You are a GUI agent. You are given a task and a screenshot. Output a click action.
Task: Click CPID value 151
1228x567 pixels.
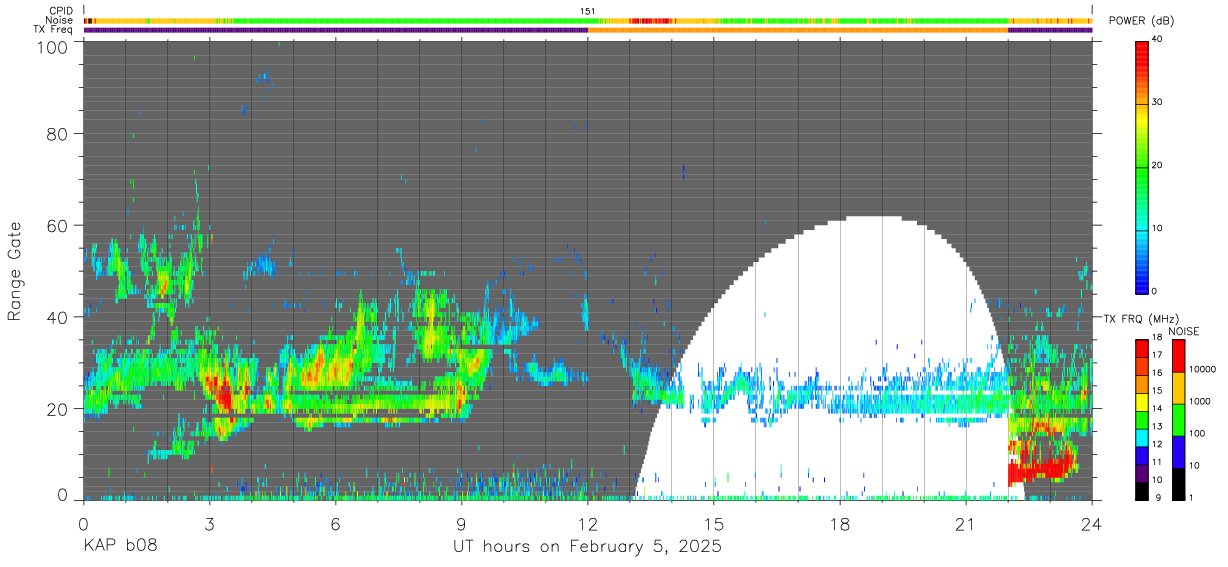tap(588, 10)
